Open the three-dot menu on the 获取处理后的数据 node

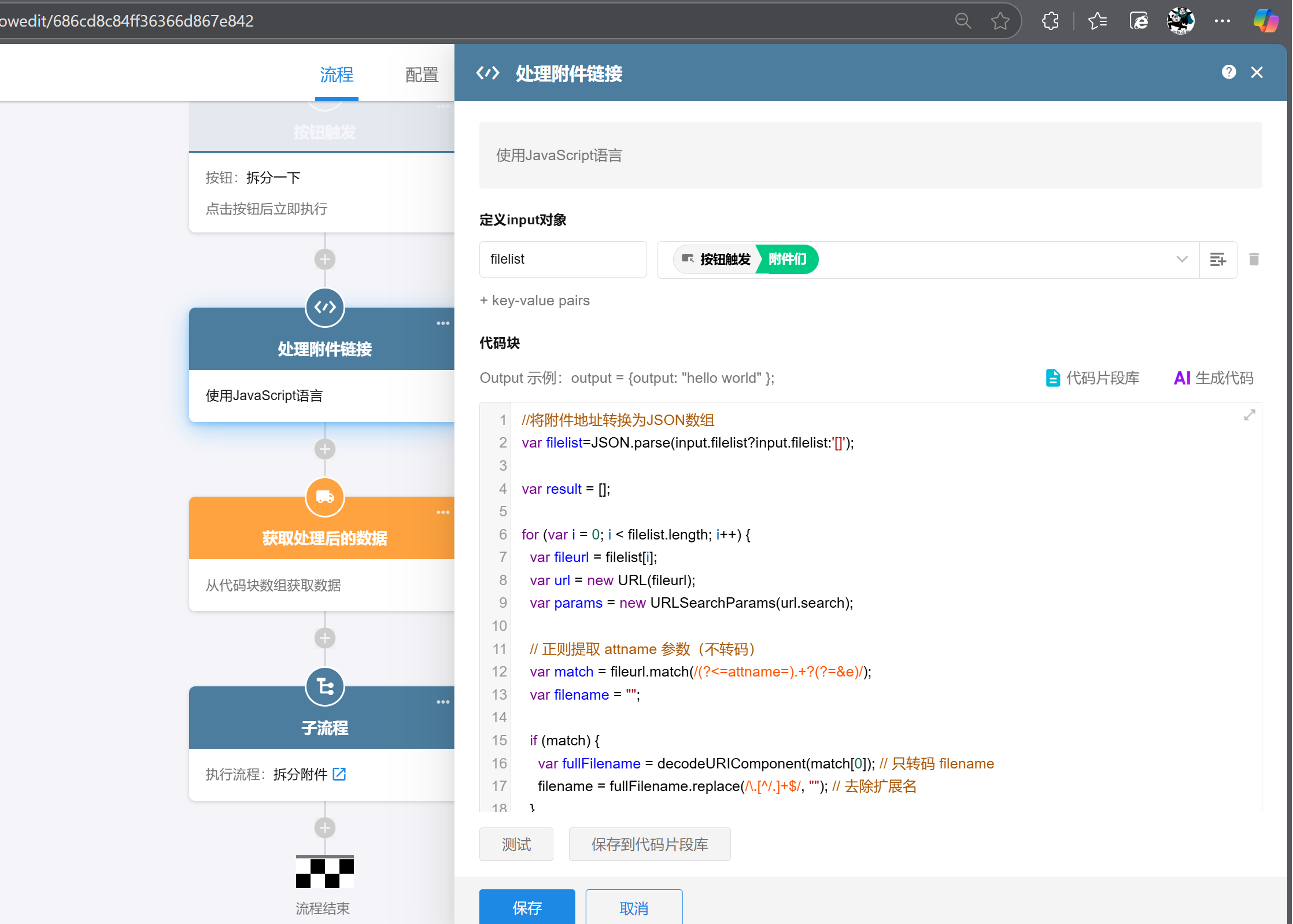pos(443,512)
